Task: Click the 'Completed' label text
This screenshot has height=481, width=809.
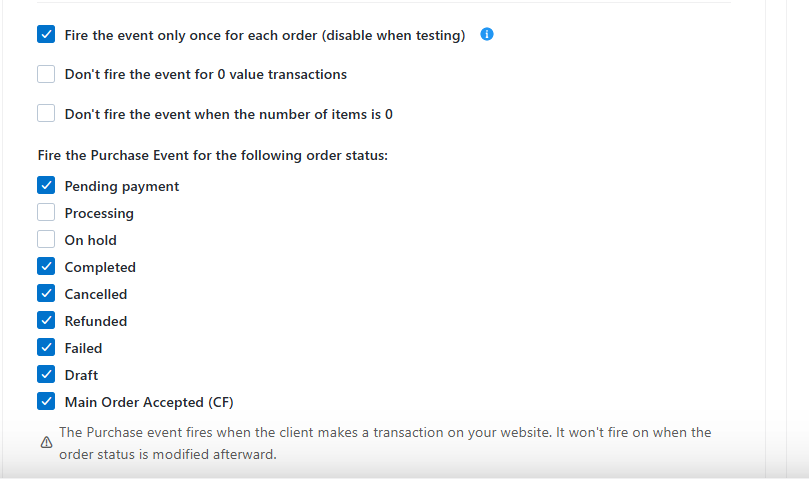Action: [100, 267]
